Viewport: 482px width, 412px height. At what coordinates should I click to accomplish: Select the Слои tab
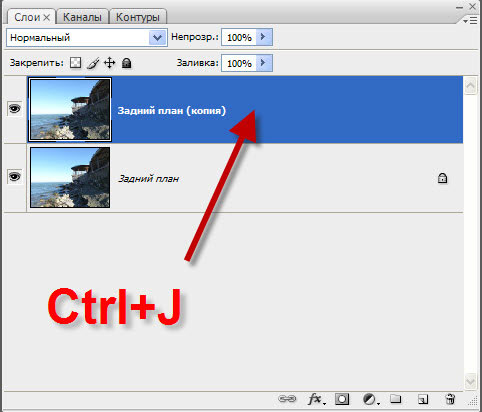[x=27, y=17]
